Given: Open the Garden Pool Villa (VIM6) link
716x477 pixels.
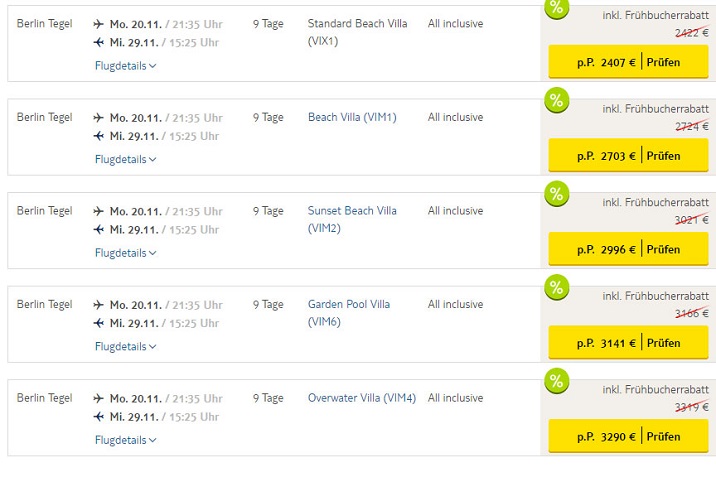Looking at the screenshot, I should pyautogui.click(x=349, y=312).
